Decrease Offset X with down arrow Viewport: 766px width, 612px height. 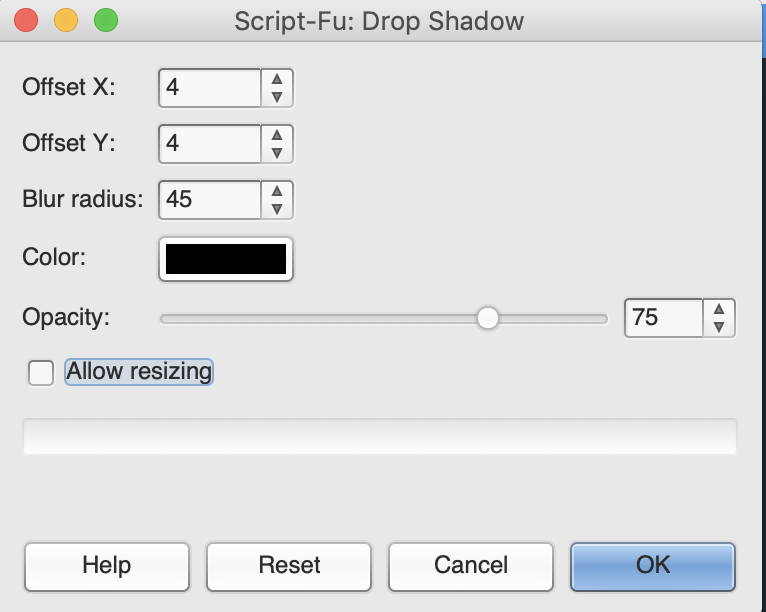pos(277,97)
